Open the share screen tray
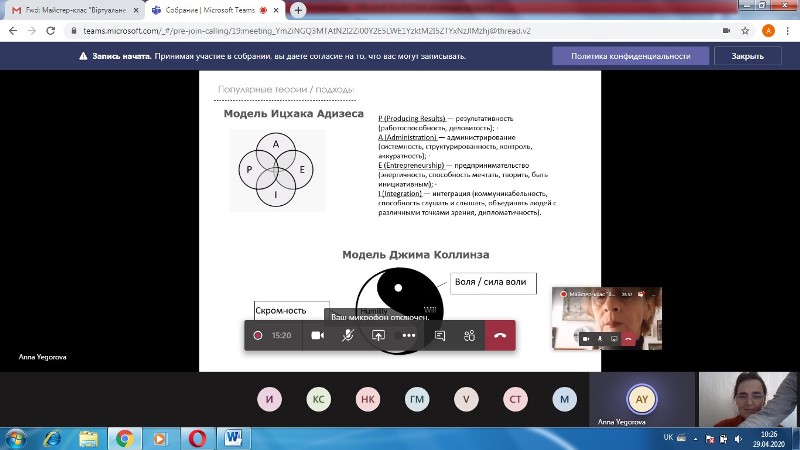Screen dimensions: 800x450 378,335
